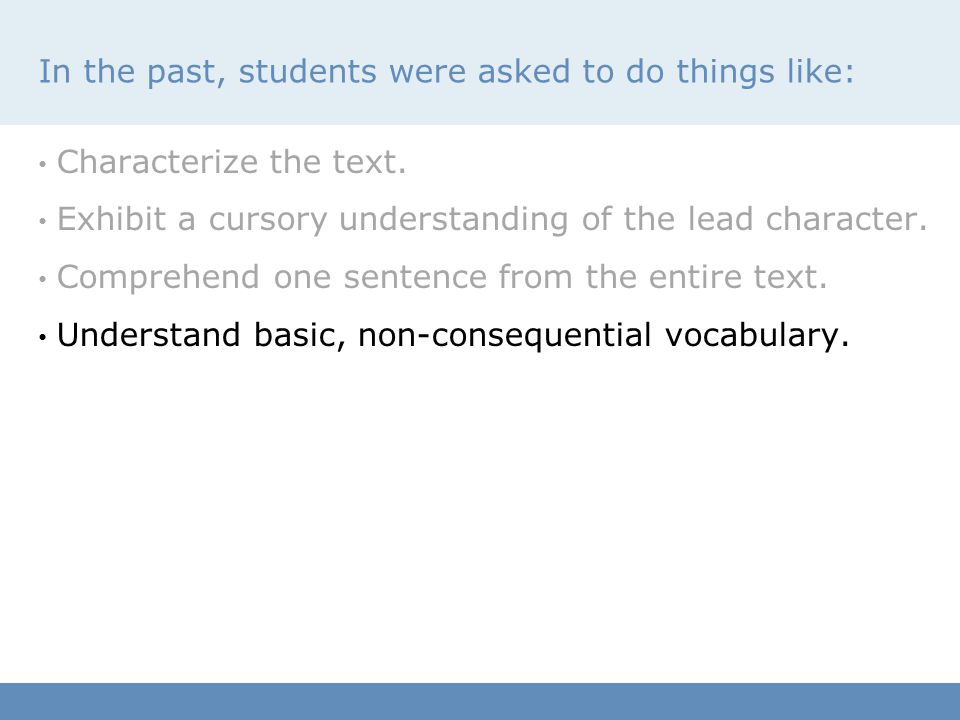Click the word "non-consequential" in black text
The width and height of the screenshot is (960, 720).
tap(504, 336)
